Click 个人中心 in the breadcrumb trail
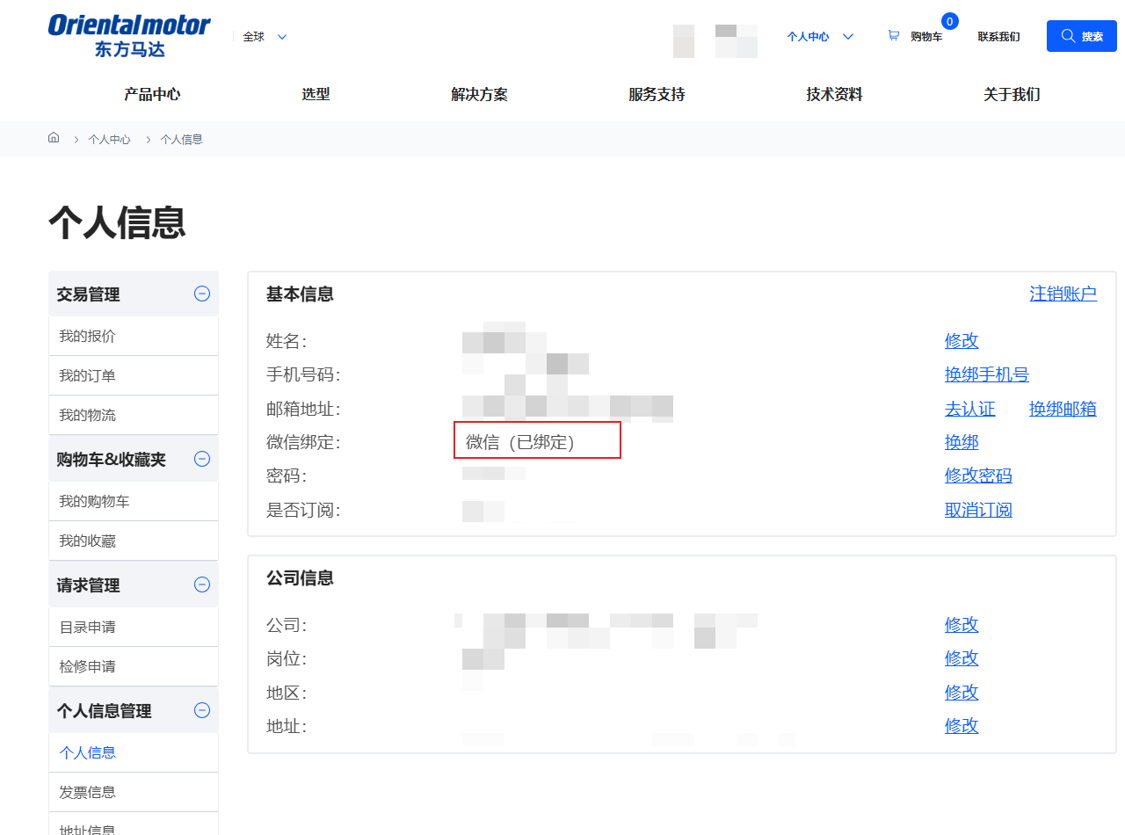Viewport: 1125px width, 835px height. (110, 139)
